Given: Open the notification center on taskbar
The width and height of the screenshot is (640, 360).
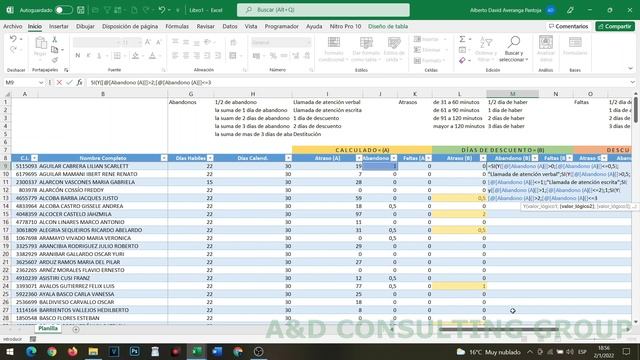Looking at the screenshot, I should pos(626,351).
